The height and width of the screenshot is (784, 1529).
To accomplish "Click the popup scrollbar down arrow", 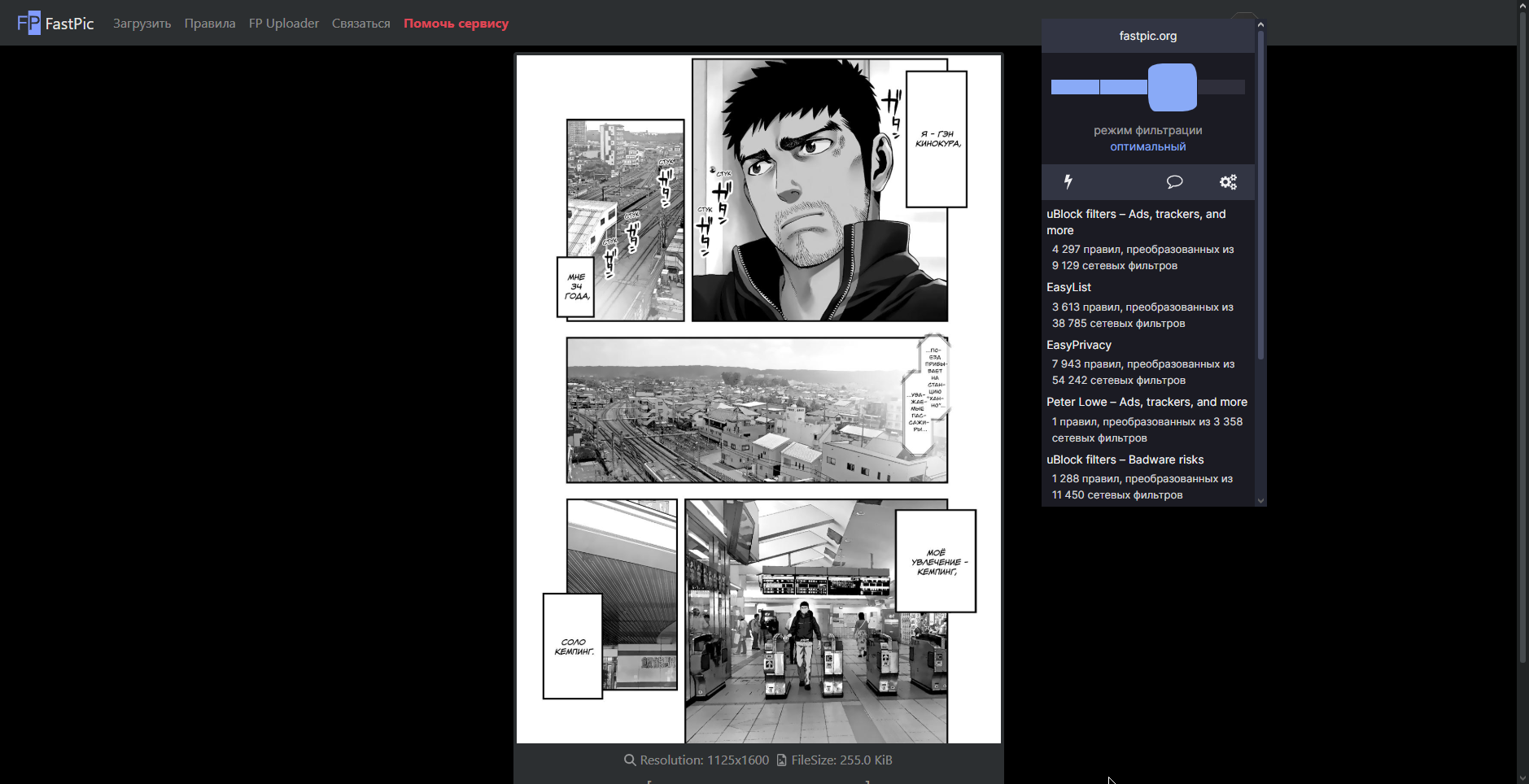I will point(1260,501).
